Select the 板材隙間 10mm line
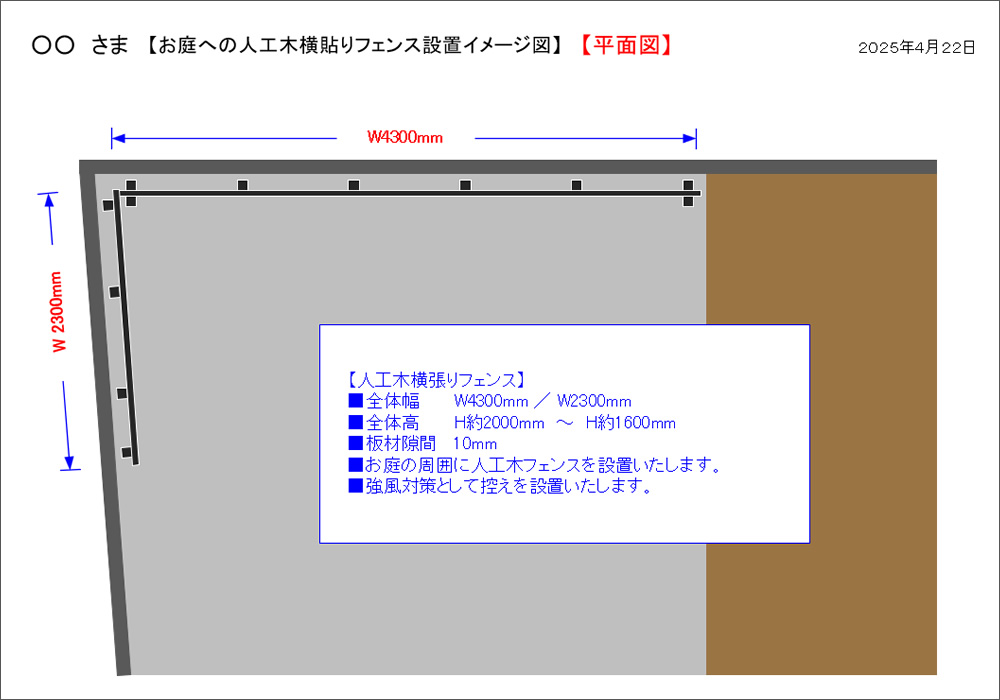The height and width of the screenshot is (700, 1000). 423,444
